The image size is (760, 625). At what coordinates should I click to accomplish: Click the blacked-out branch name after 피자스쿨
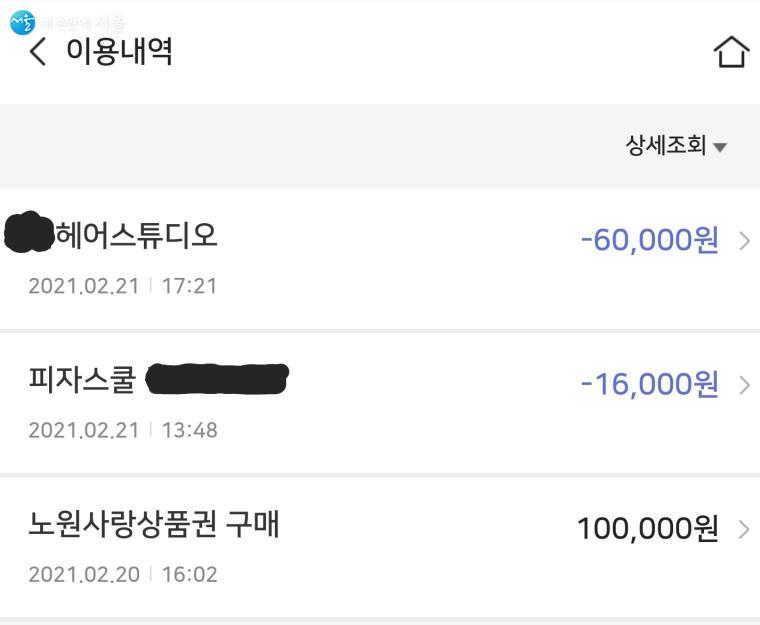tap(217, 379)
